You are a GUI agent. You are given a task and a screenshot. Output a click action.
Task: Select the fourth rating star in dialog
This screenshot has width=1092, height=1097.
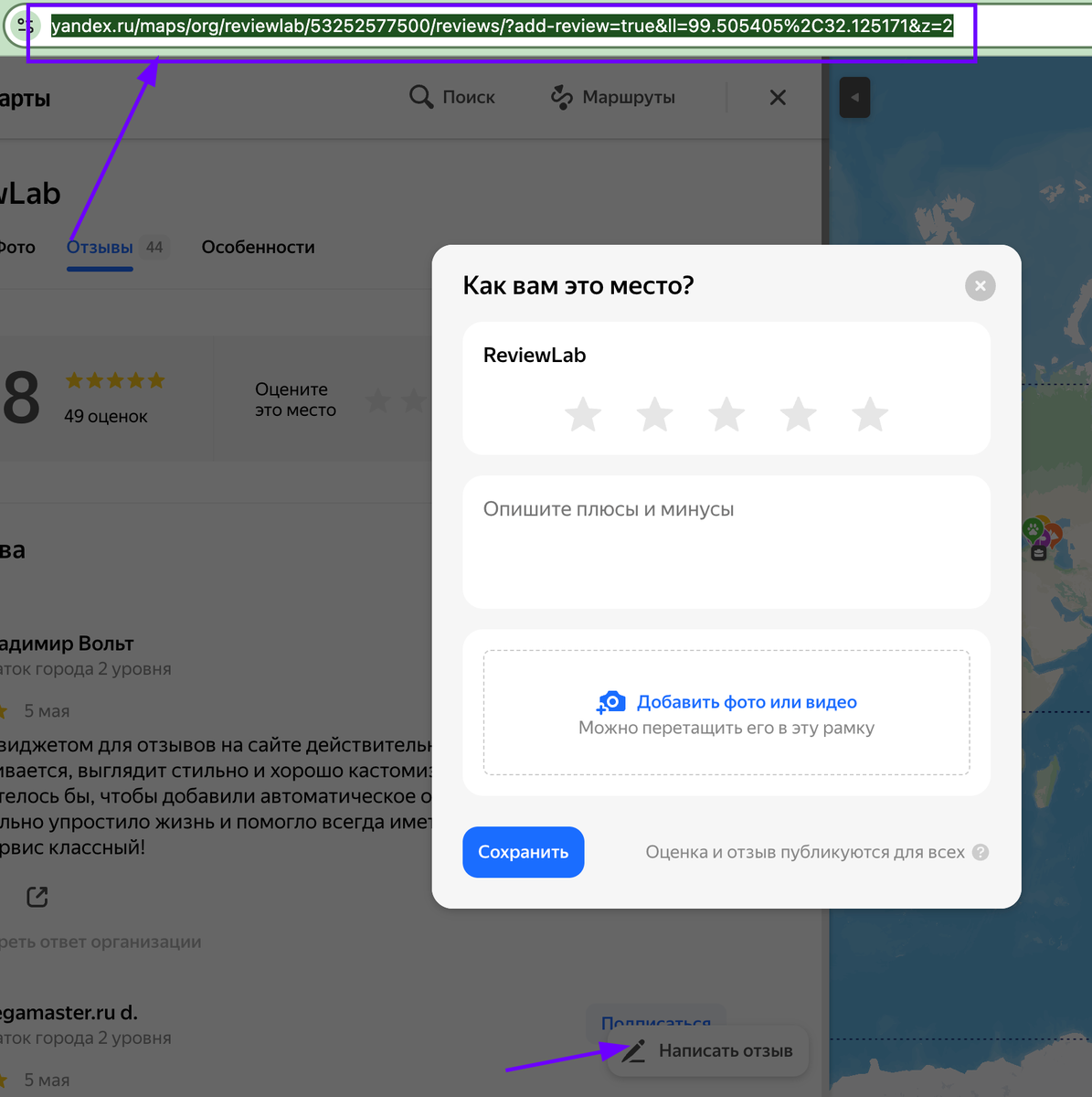point(799,414)
